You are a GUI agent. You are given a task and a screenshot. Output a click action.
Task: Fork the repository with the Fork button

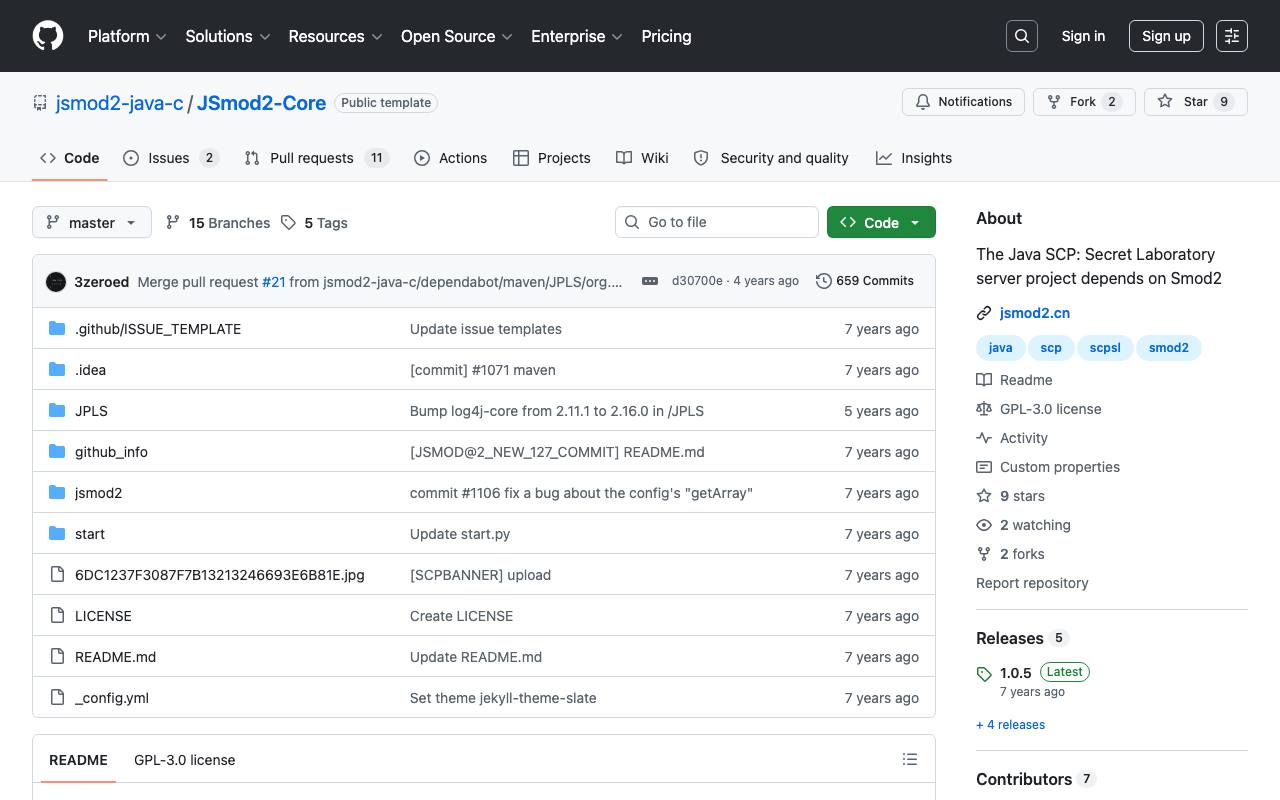(x=1084, y=102)
